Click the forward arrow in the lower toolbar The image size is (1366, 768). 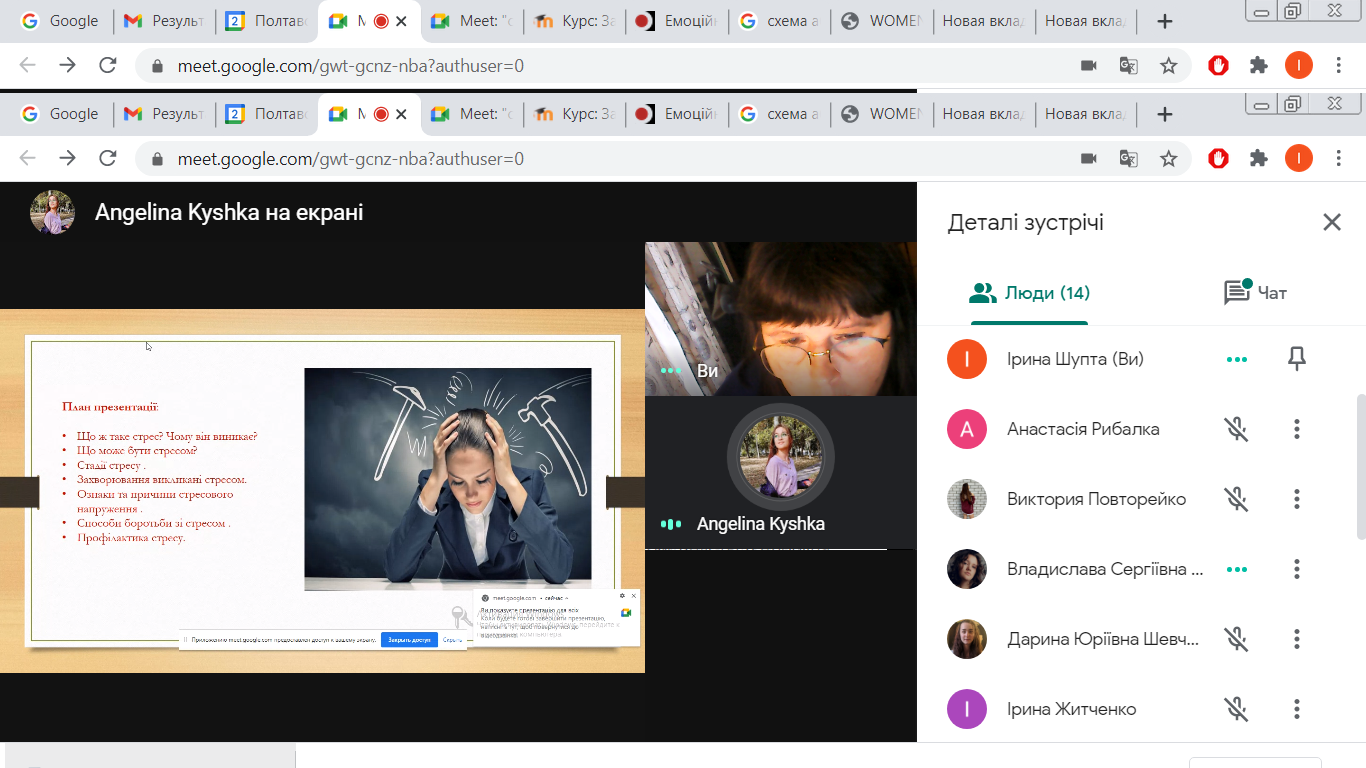pos(67,158)
